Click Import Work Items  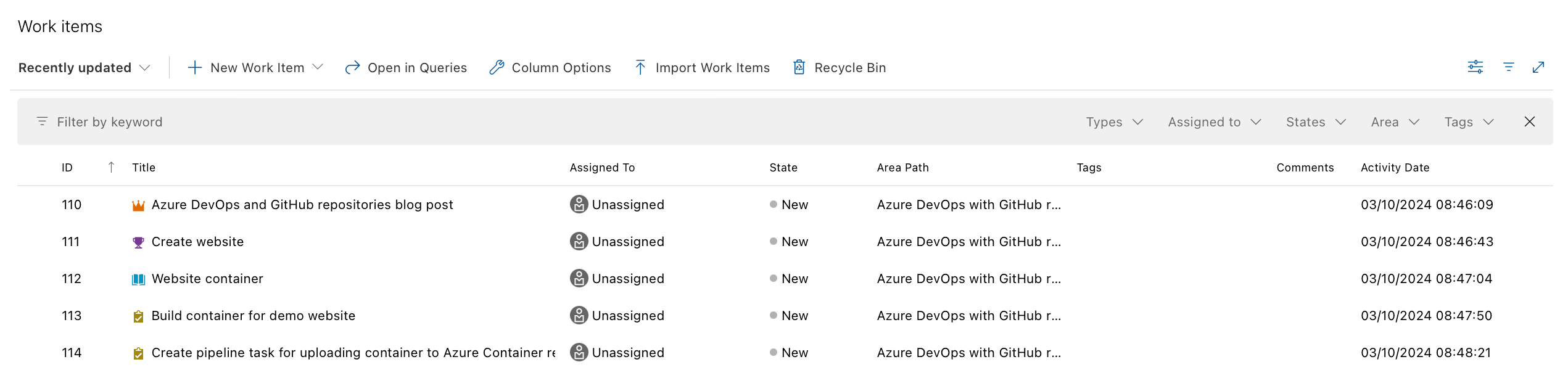(702, 68)
